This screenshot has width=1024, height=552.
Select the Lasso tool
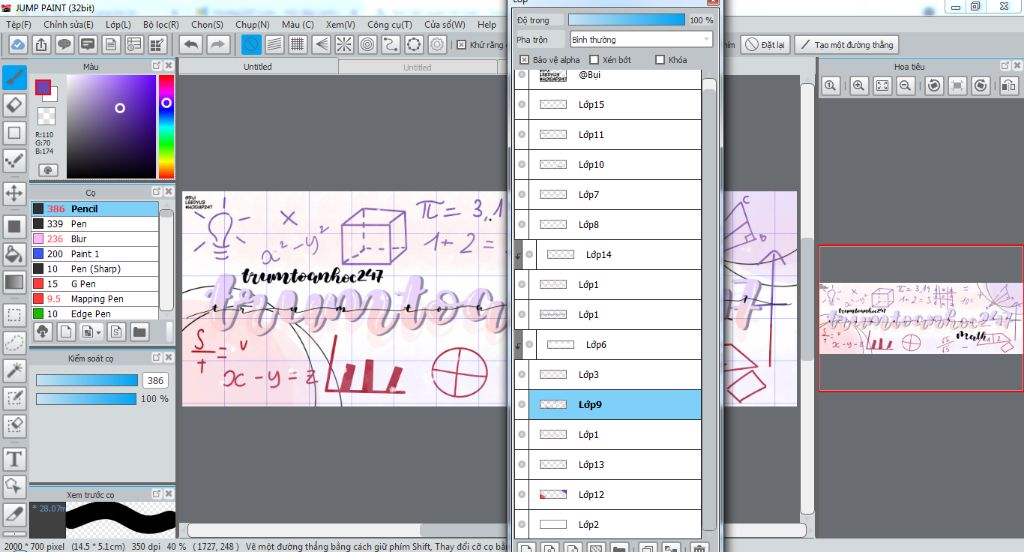[14, 342]
